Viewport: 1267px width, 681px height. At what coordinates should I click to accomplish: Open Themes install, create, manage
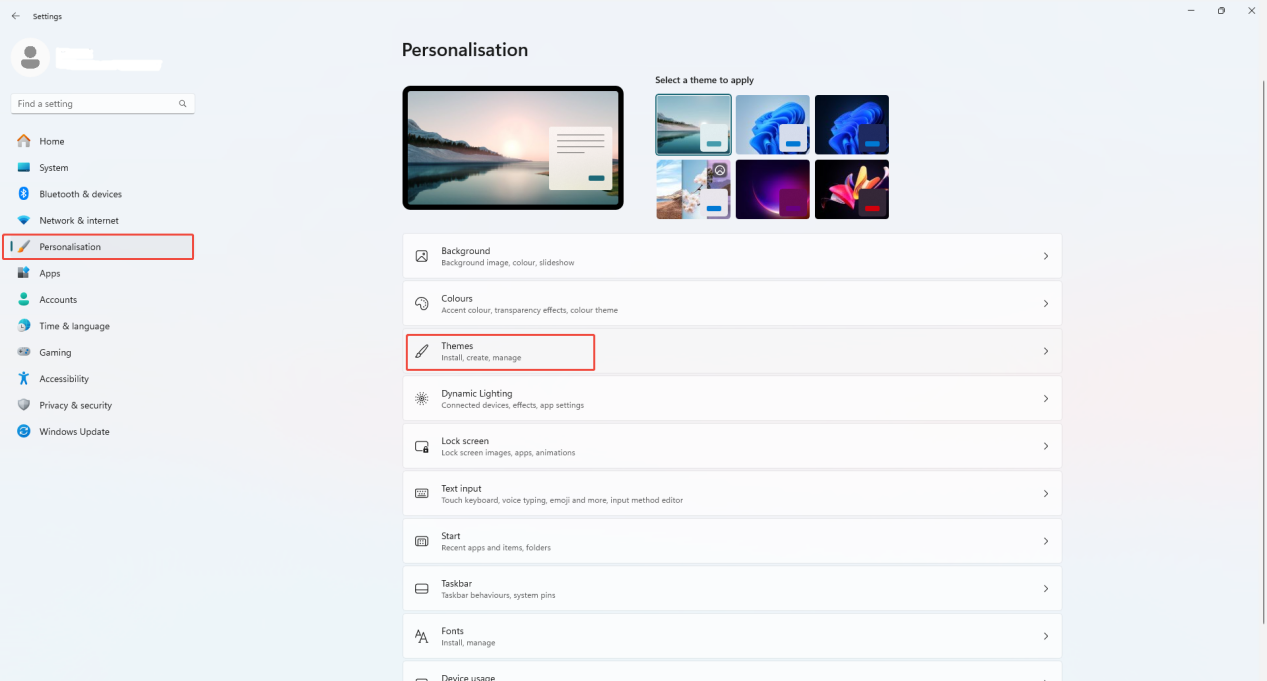click(500, 351)
